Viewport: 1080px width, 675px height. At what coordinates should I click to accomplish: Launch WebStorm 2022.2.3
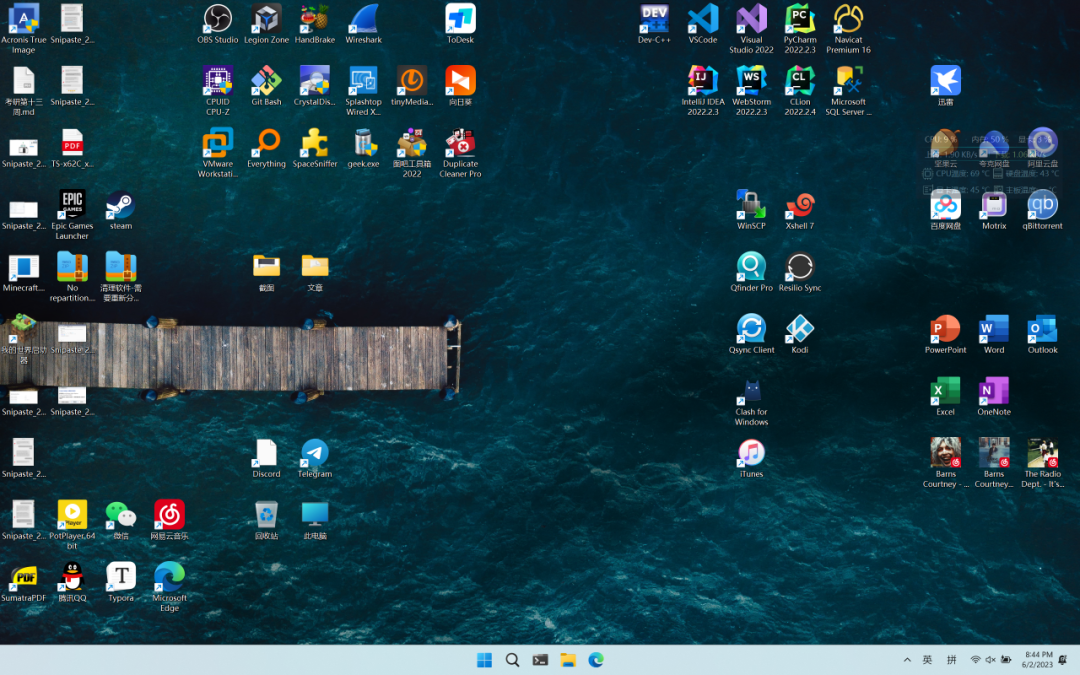751,91
